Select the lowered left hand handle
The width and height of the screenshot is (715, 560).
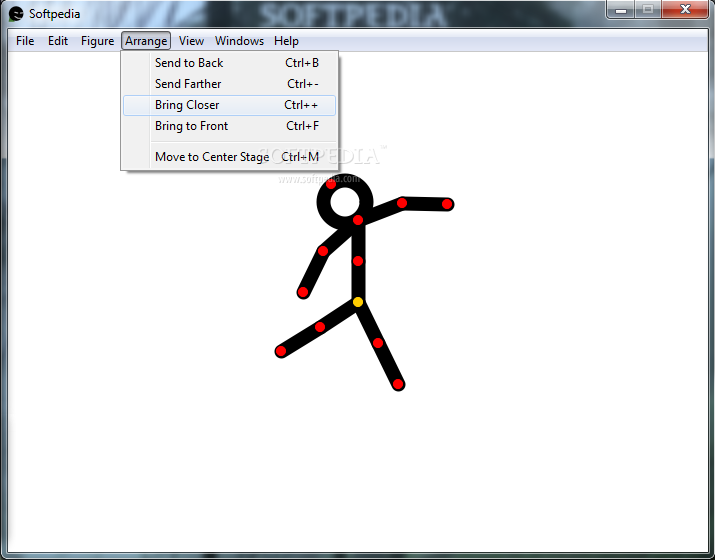point(303,292)
